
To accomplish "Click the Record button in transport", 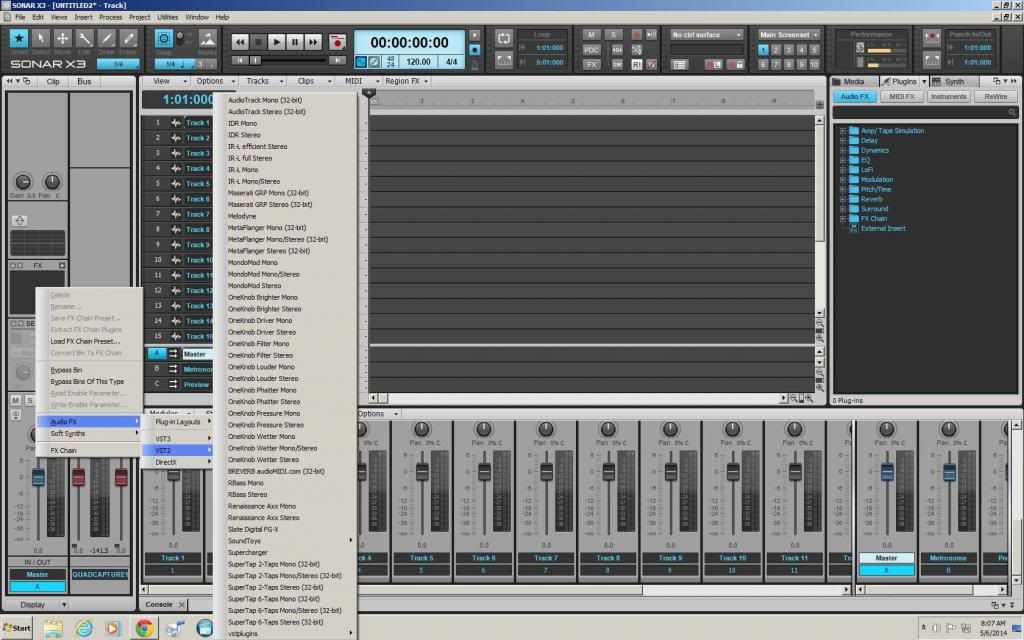I will click(x=338, y=42).
